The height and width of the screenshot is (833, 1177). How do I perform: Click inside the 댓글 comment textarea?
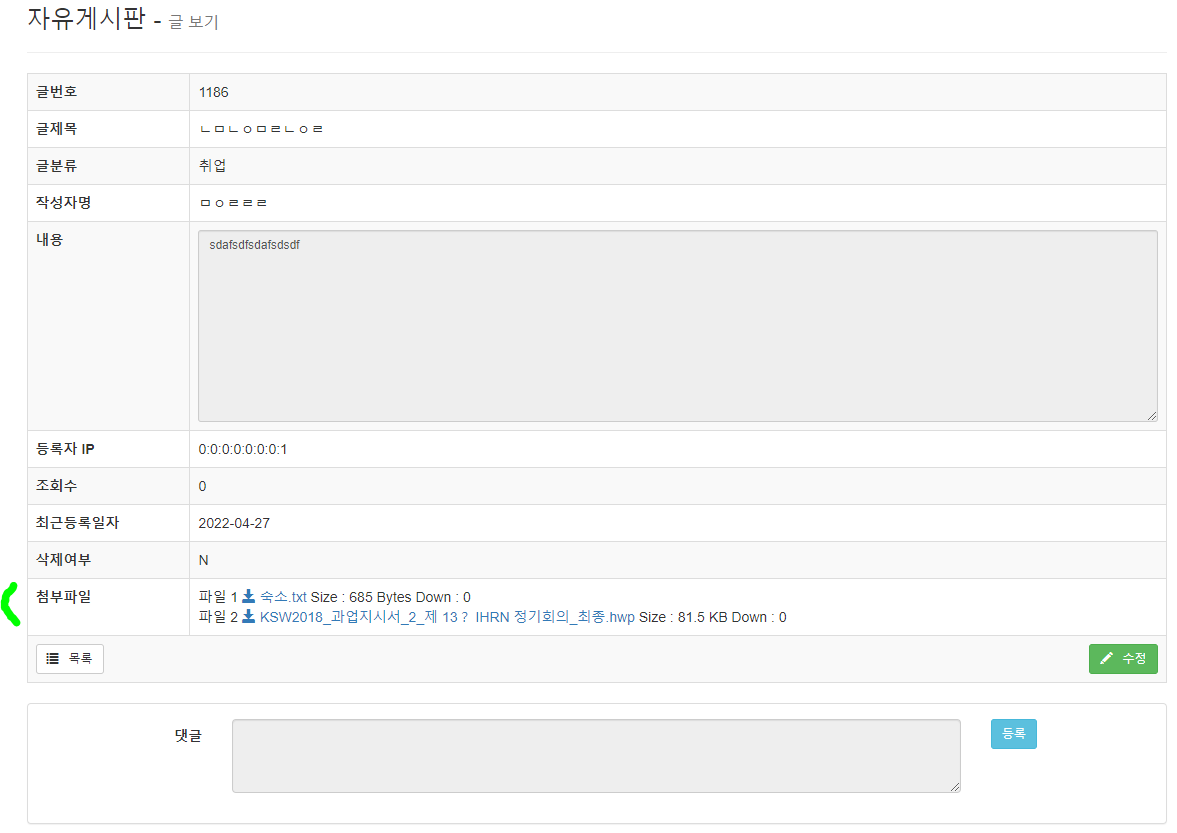coord(596,756)
